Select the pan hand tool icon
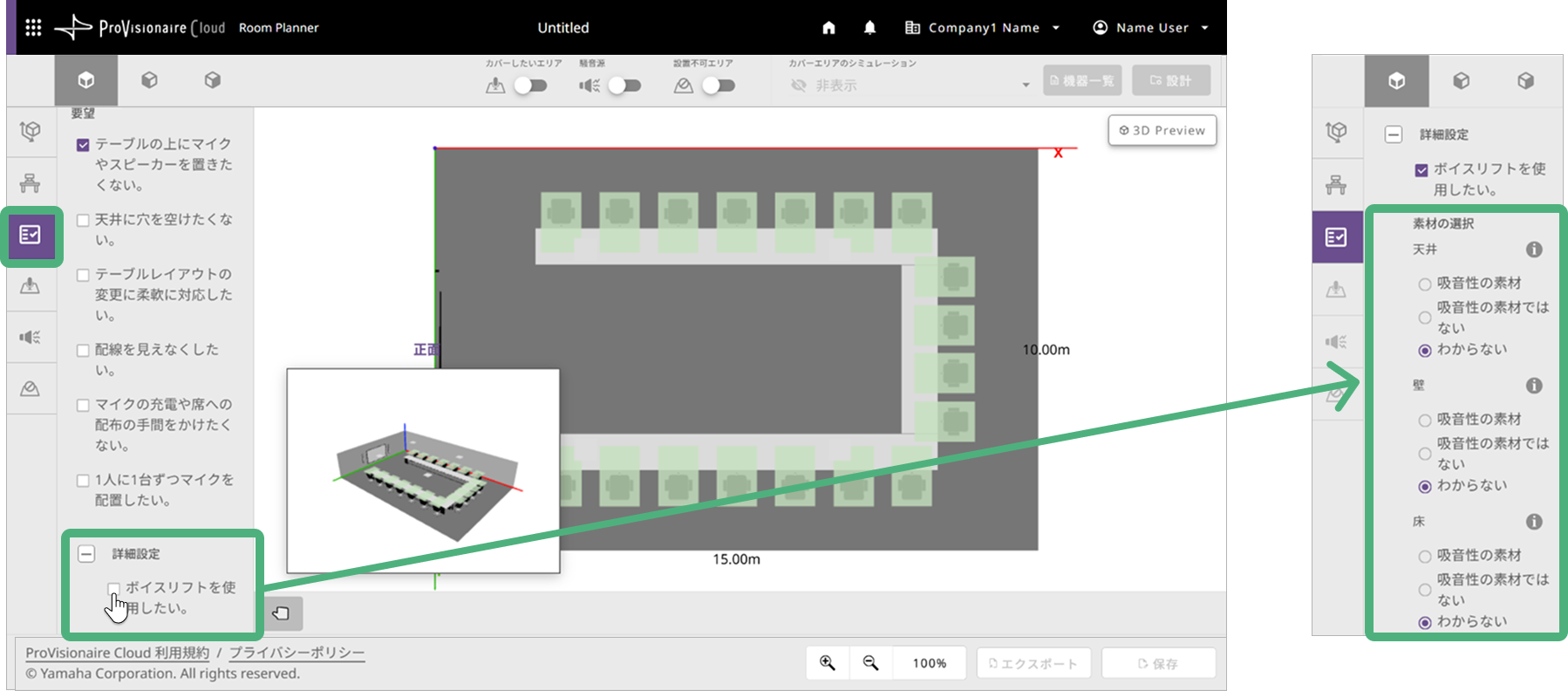 coord(281,613)
